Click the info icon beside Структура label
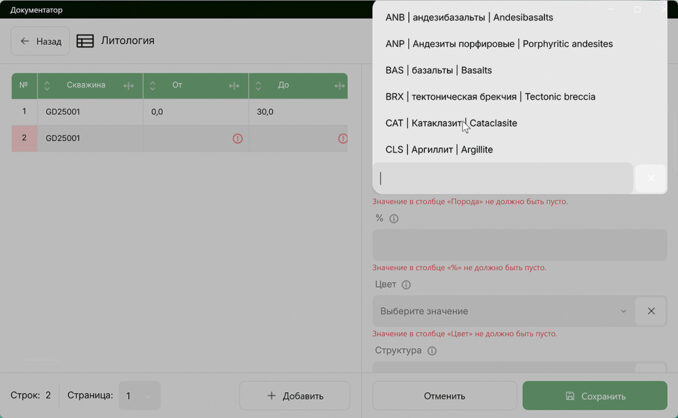Image resolution: width=678 pixels, height=418 pixels. [432, 351]
